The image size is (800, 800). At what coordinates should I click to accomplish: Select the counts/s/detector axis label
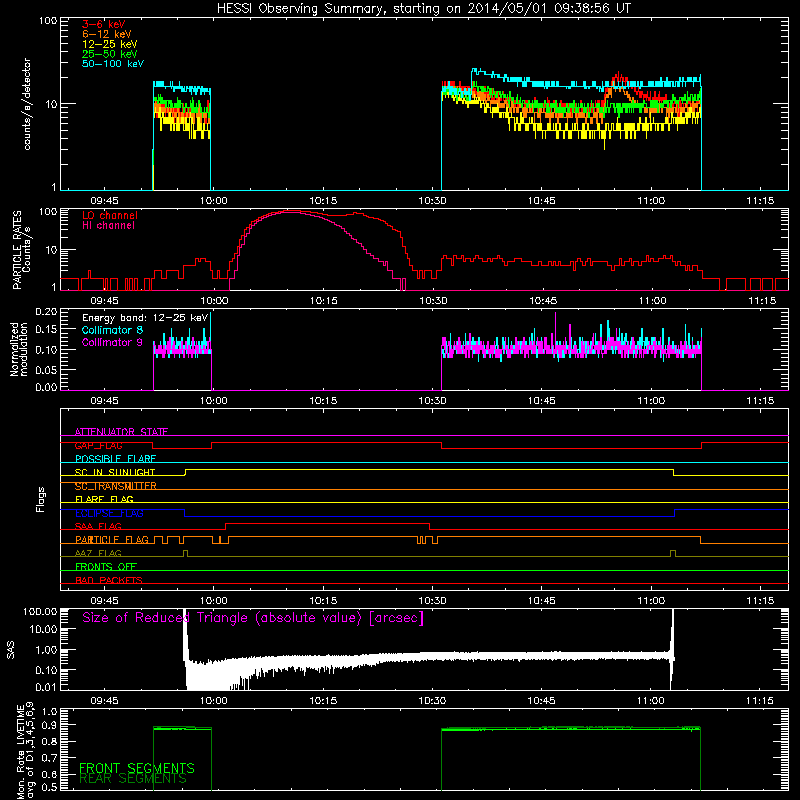pos(27,104)
